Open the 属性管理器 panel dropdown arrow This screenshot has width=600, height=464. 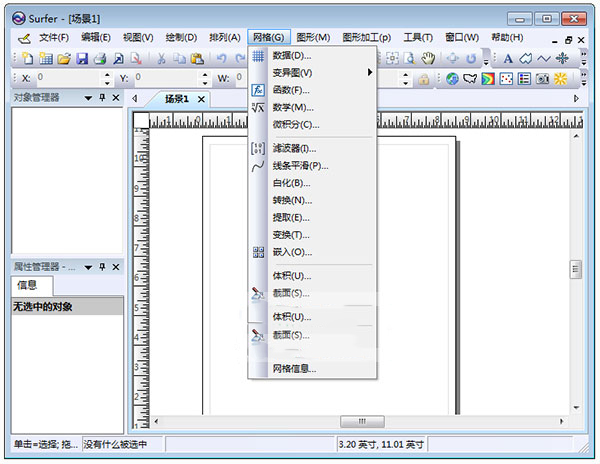(x=88, y=267)
